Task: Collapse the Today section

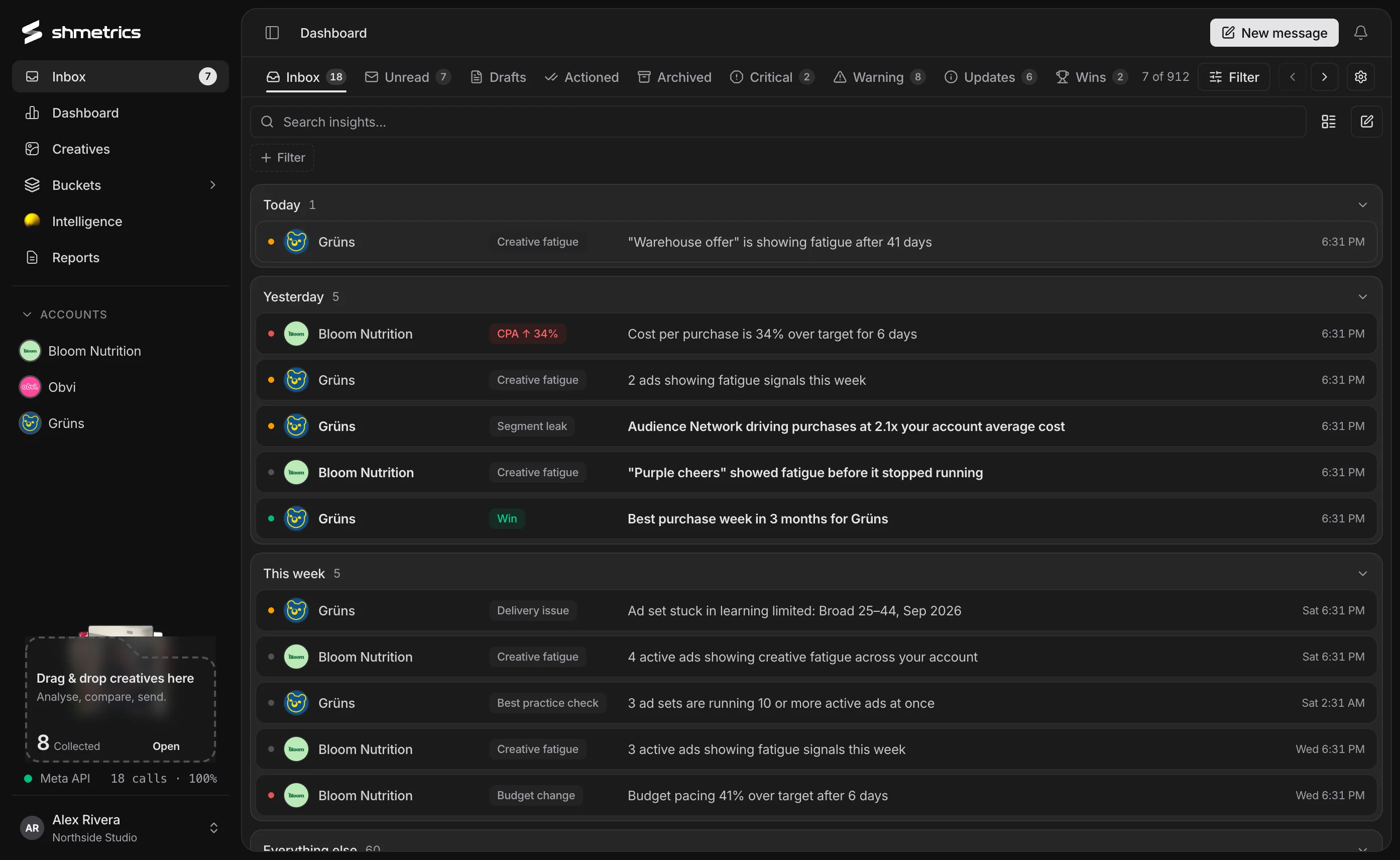Action: point(1362,205)
